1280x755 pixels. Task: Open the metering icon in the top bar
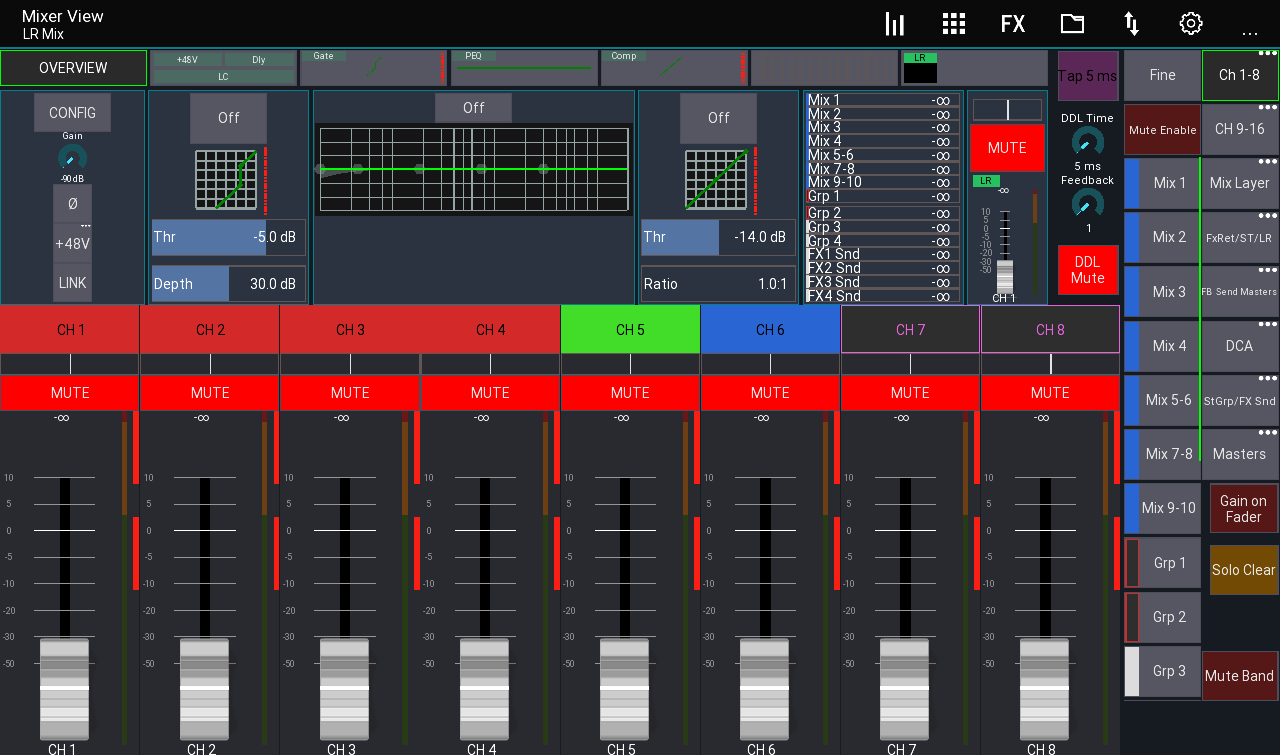click(x=894, y=22)
